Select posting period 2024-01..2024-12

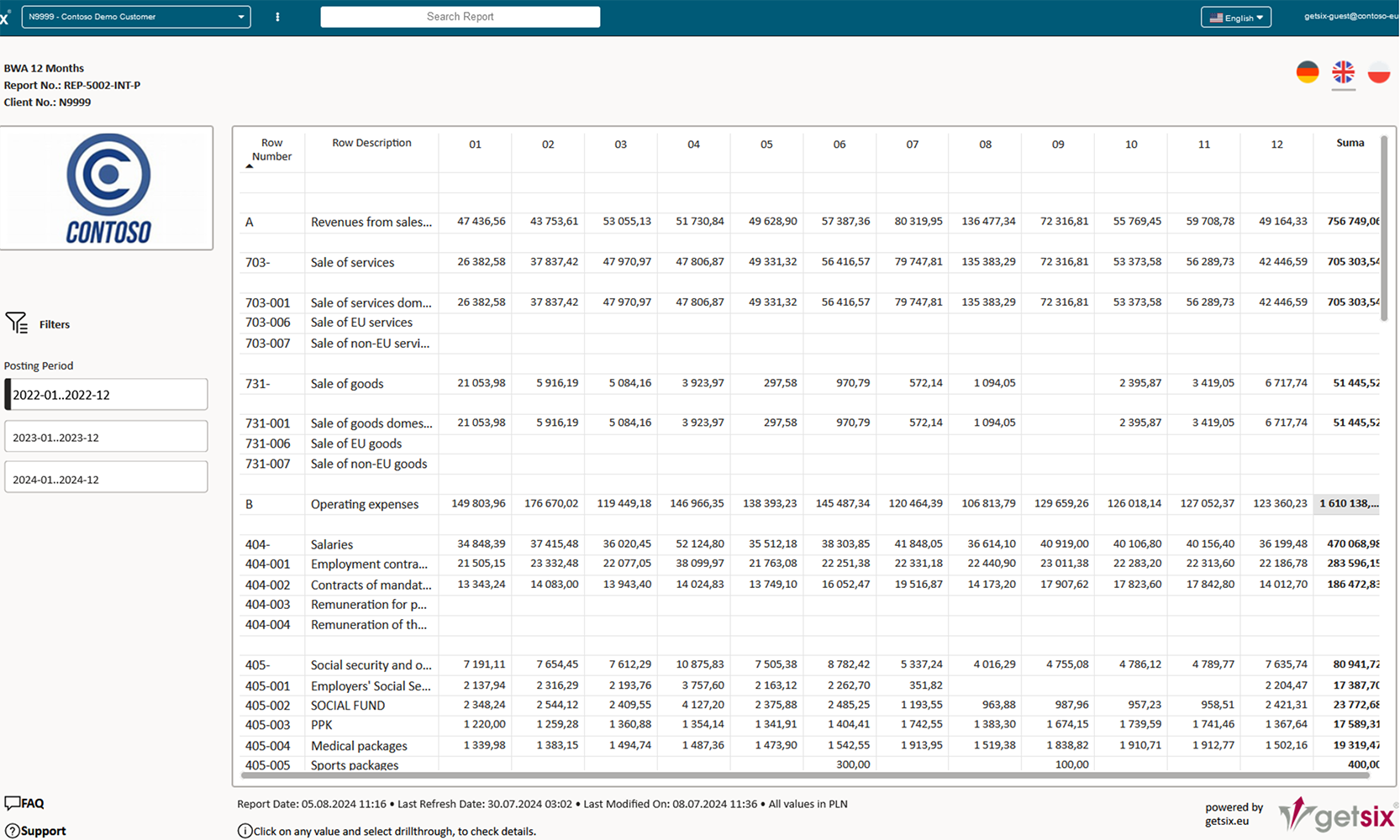tap(106, 479)
